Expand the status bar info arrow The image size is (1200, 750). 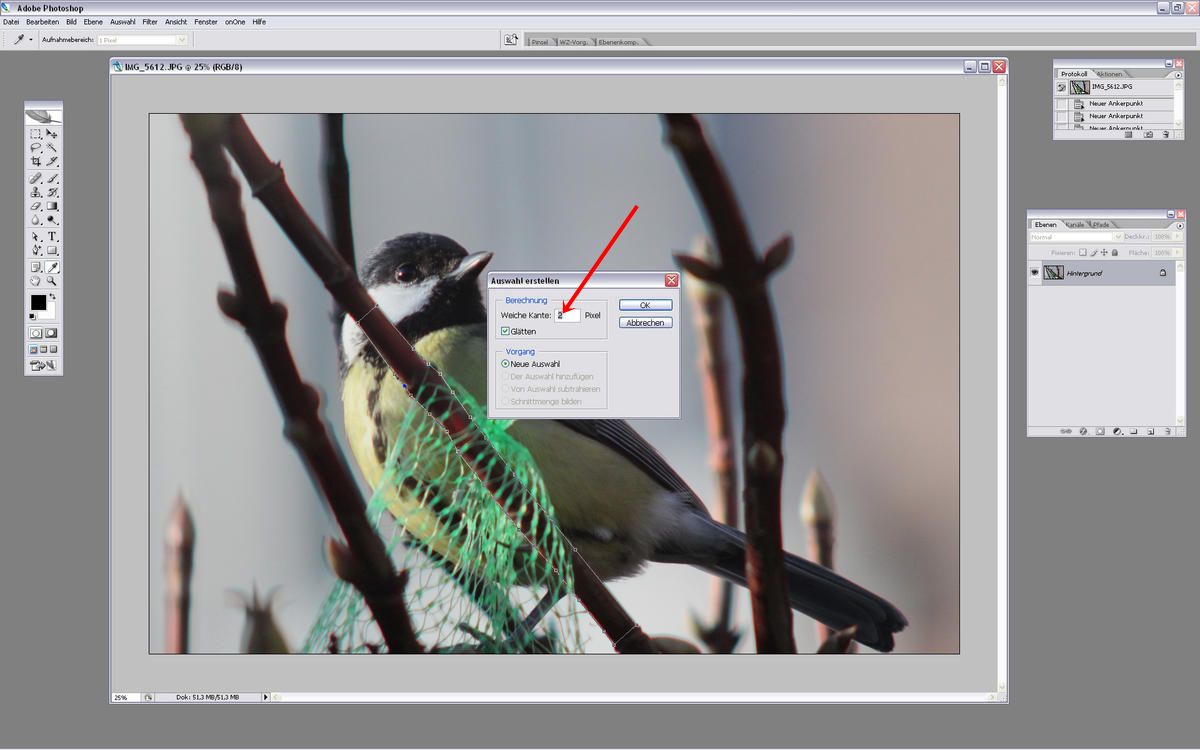pos(266,697)
